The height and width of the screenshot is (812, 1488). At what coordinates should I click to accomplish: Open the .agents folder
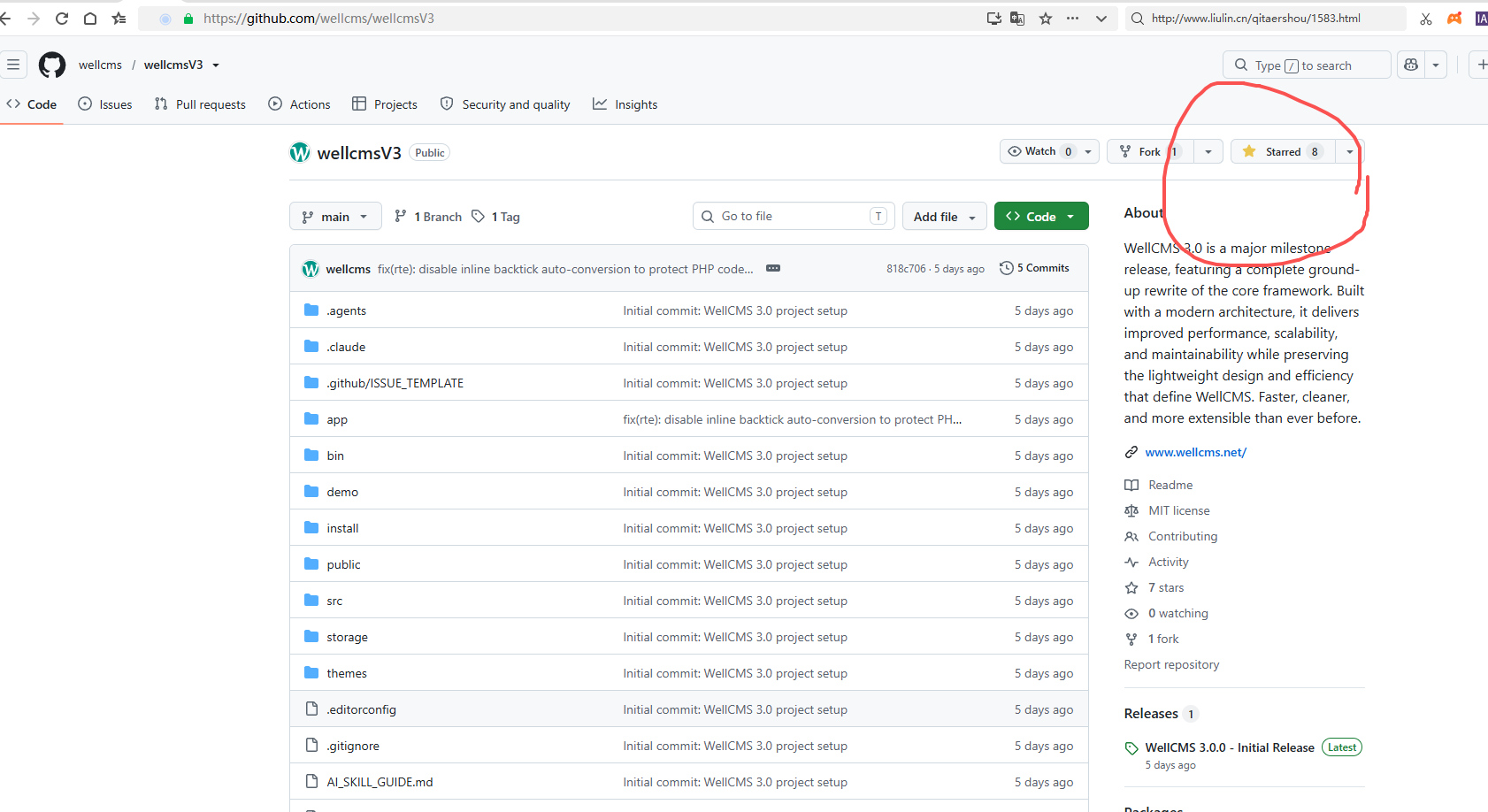pos(346,310)
